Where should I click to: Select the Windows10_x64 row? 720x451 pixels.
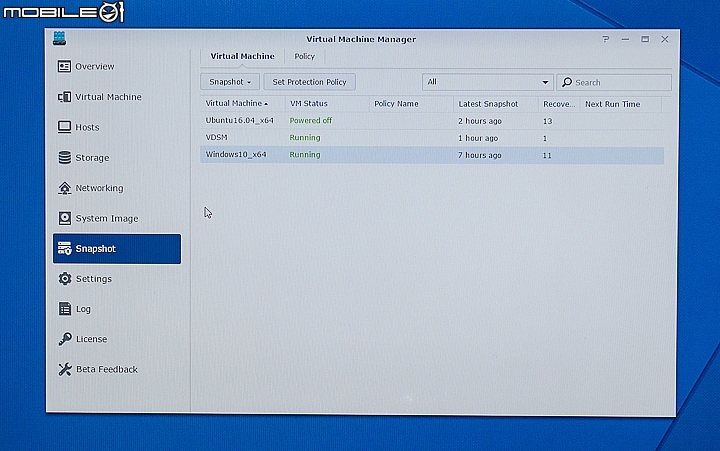coord(432,155)
